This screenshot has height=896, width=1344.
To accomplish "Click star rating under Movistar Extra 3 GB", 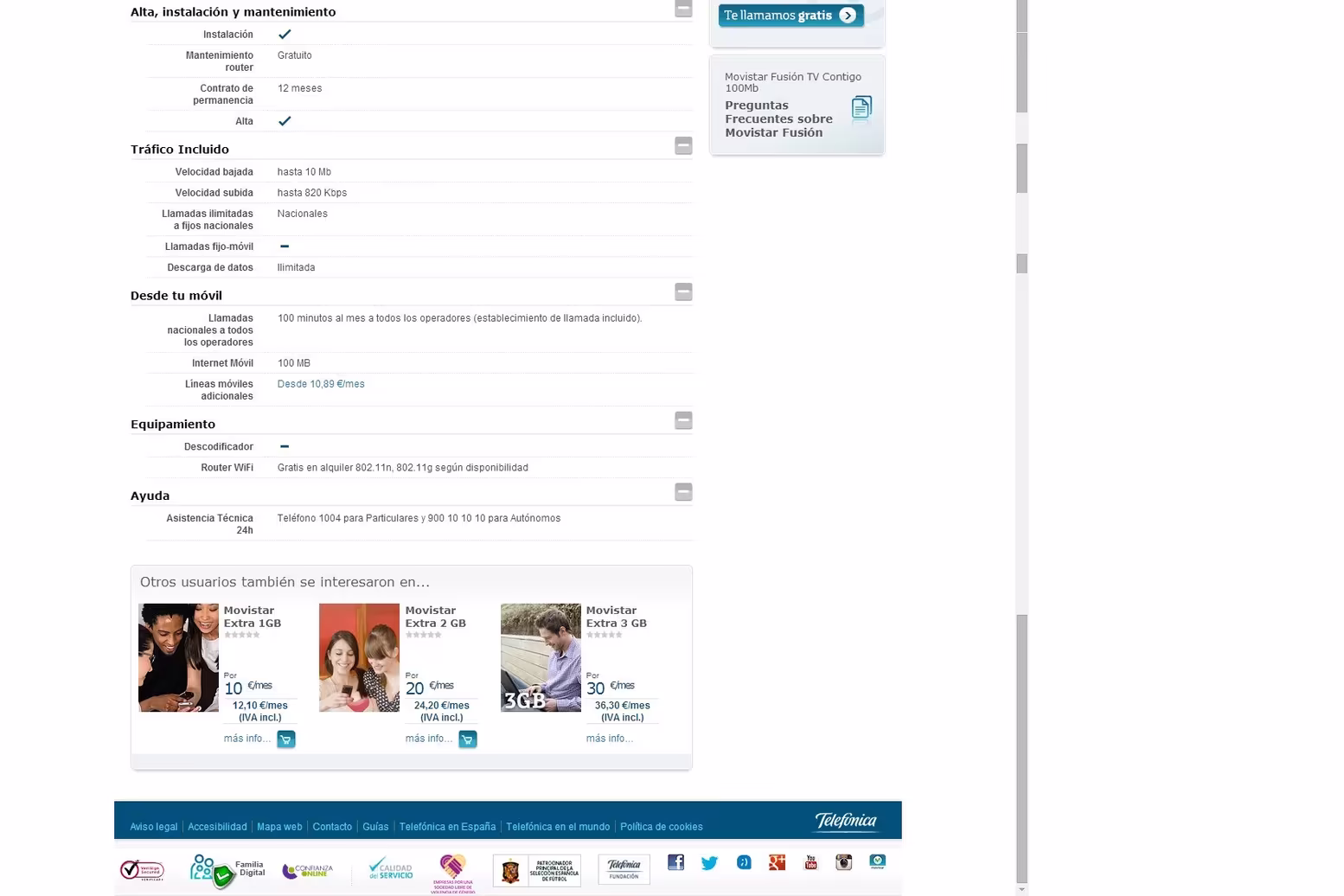I will [605, 635].
